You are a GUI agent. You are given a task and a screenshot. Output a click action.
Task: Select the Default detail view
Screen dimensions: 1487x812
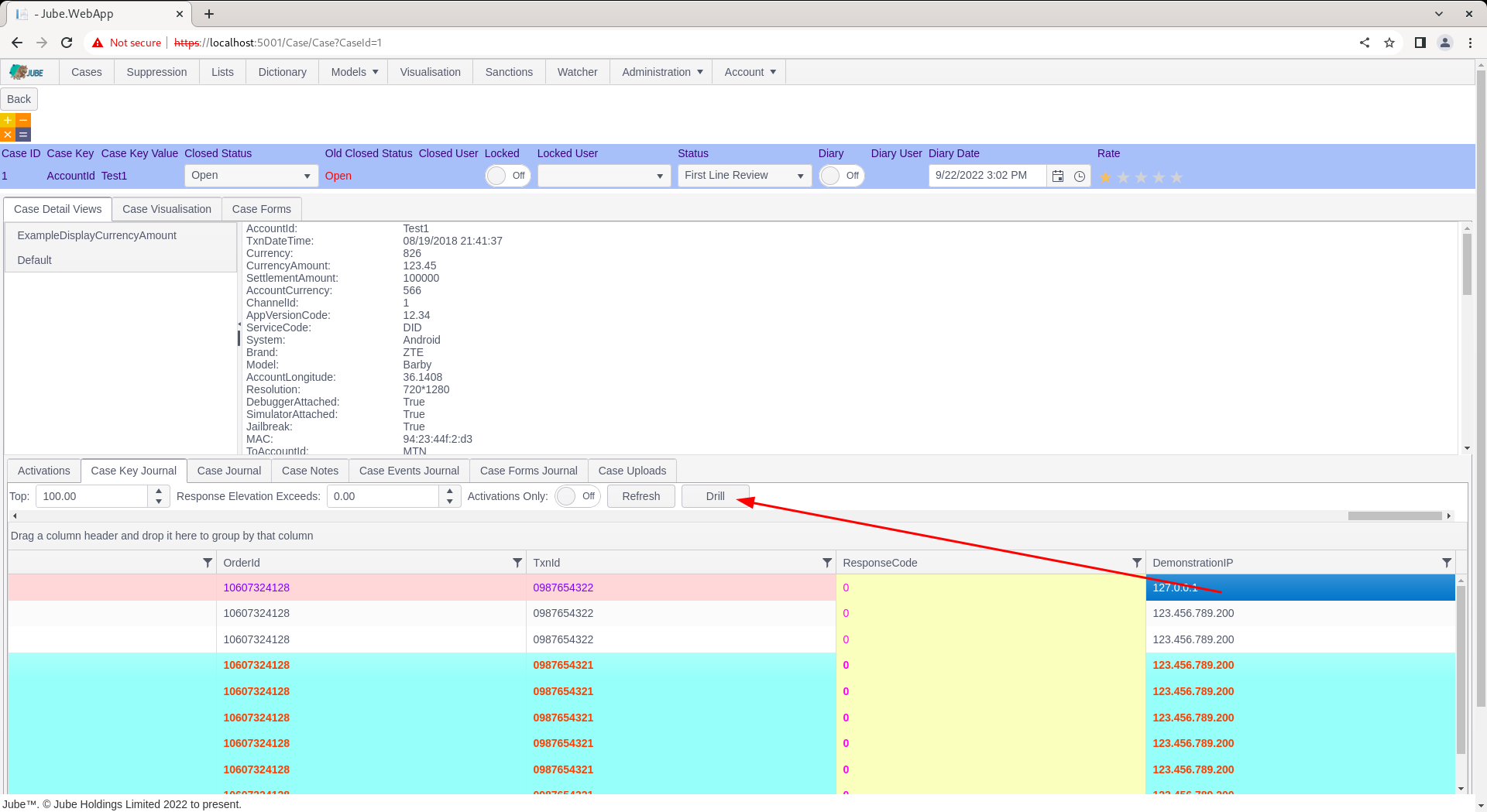click(x=121, y=260)
